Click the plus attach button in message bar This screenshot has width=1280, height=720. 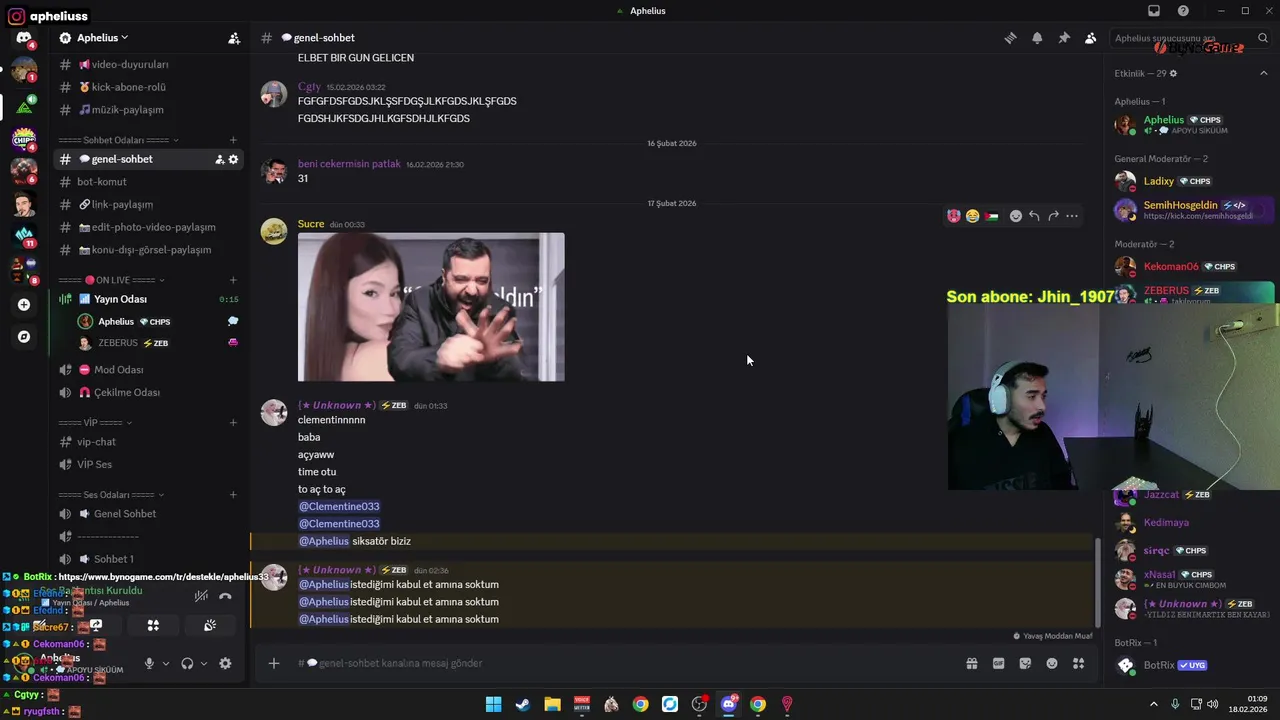[x=273, y=663]
